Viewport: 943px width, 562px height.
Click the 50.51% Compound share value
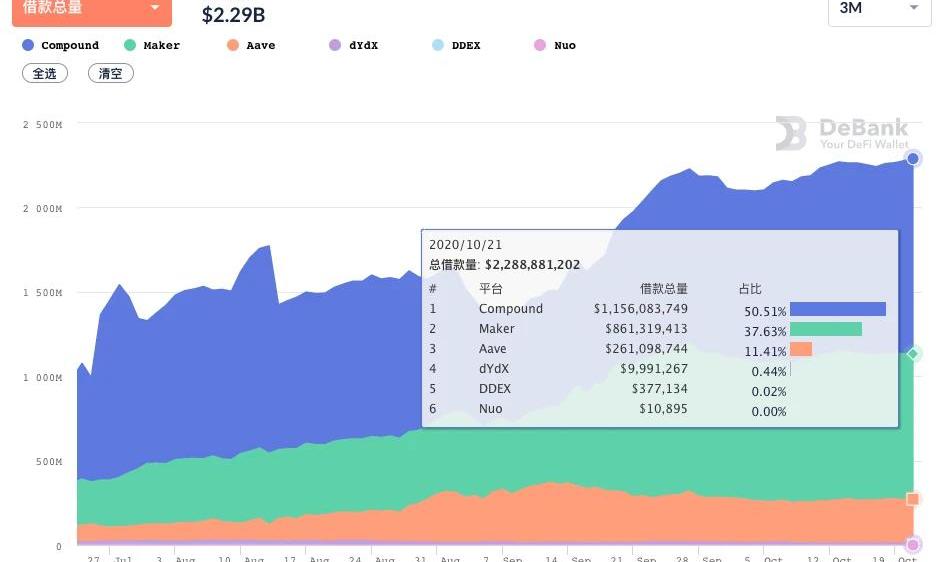pyautogui.click(x=765, y=312)
